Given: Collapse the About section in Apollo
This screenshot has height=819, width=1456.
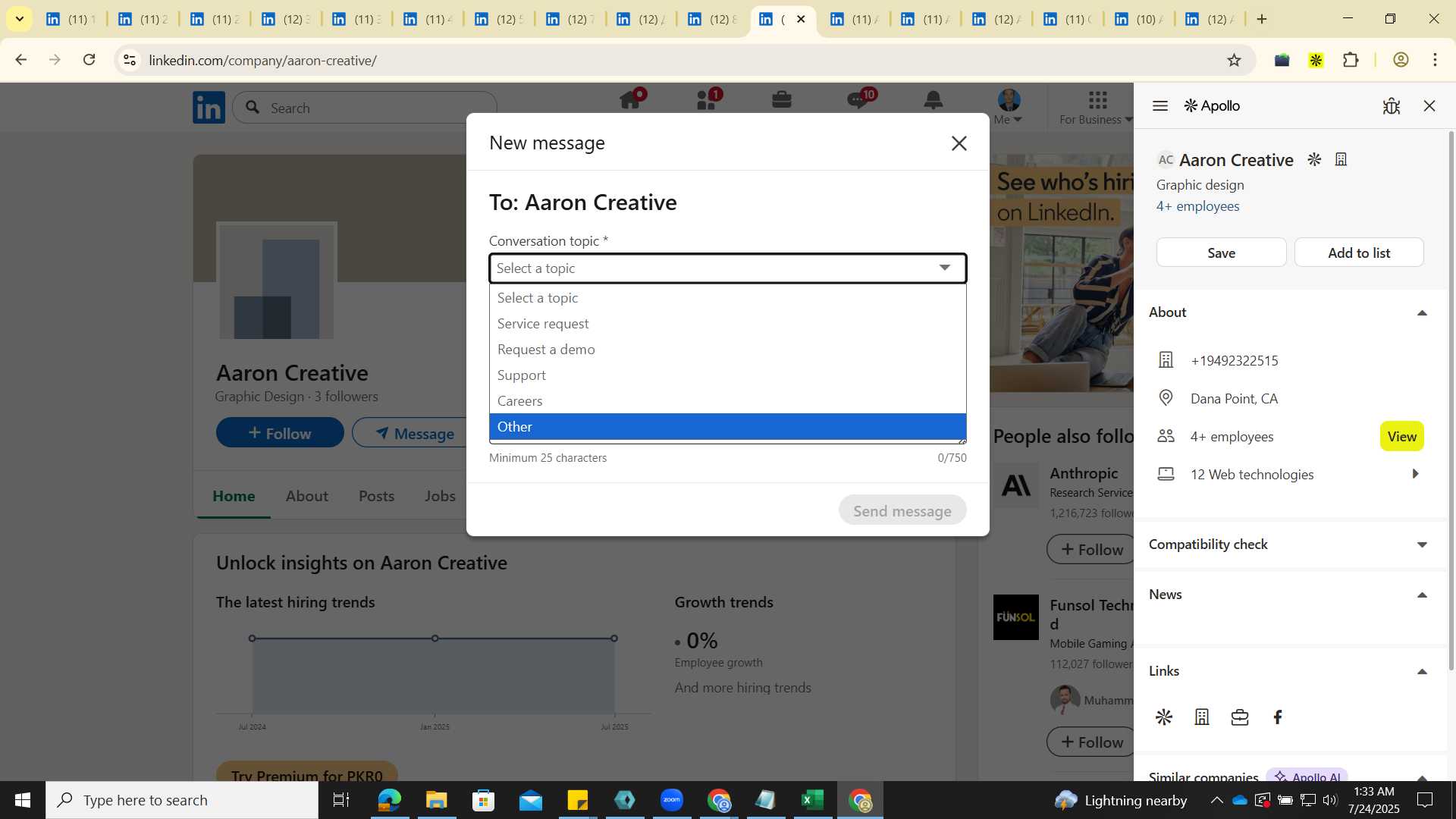Looking at the screenshot, I should (1422, 313).
